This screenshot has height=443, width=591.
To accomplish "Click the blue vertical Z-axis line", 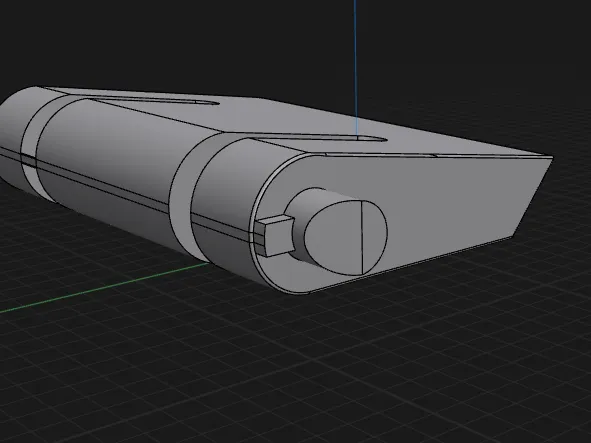I will [355, 68].
